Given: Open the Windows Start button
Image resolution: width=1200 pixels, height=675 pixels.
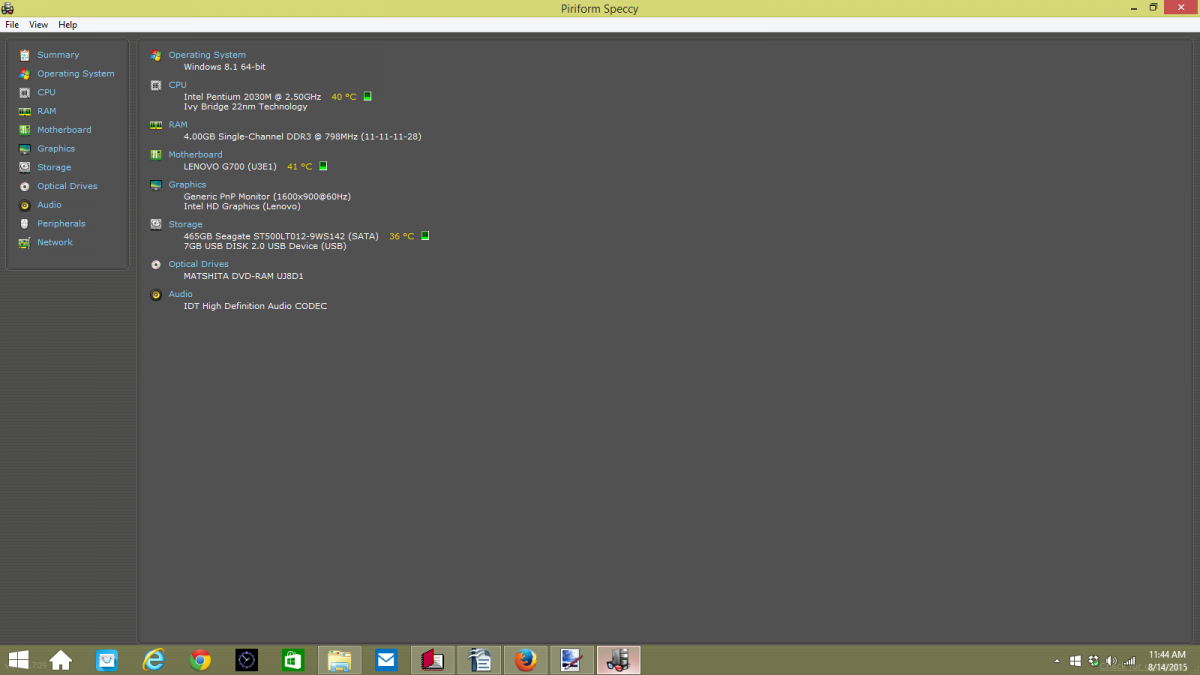Looking at the screenshot, I should [x=18, y=660].
